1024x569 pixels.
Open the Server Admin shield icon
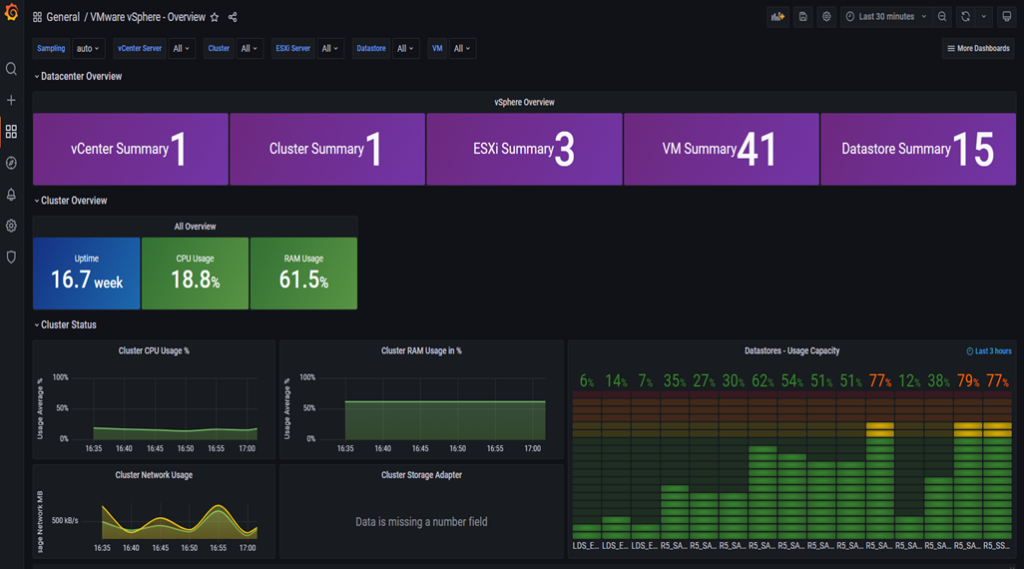pos(11,257)
